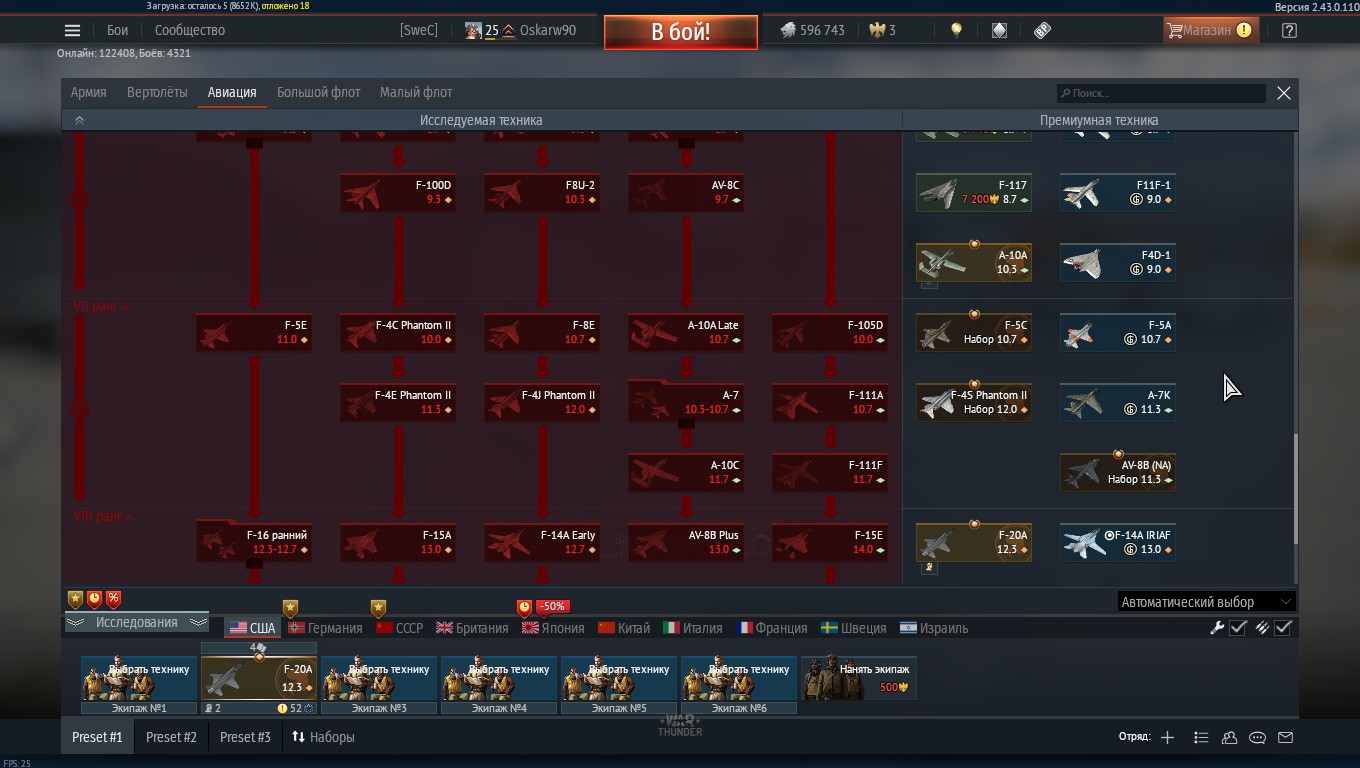Click the F-117 premium aircraft card
The height and width of the screenshot is (768, 1360).
974,192
